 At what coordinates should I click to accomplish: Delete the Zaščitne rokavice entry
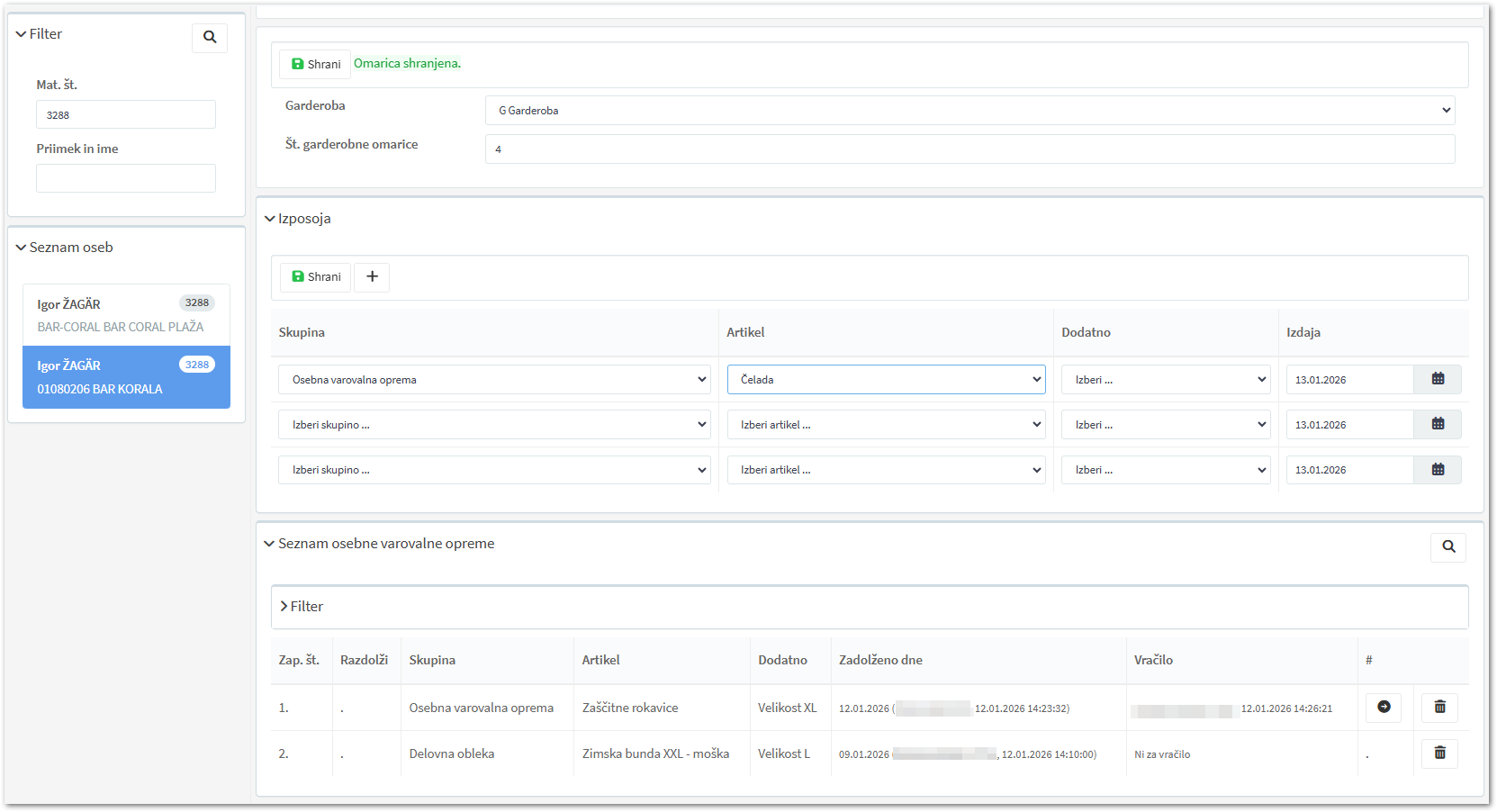tap(1439, 708)
